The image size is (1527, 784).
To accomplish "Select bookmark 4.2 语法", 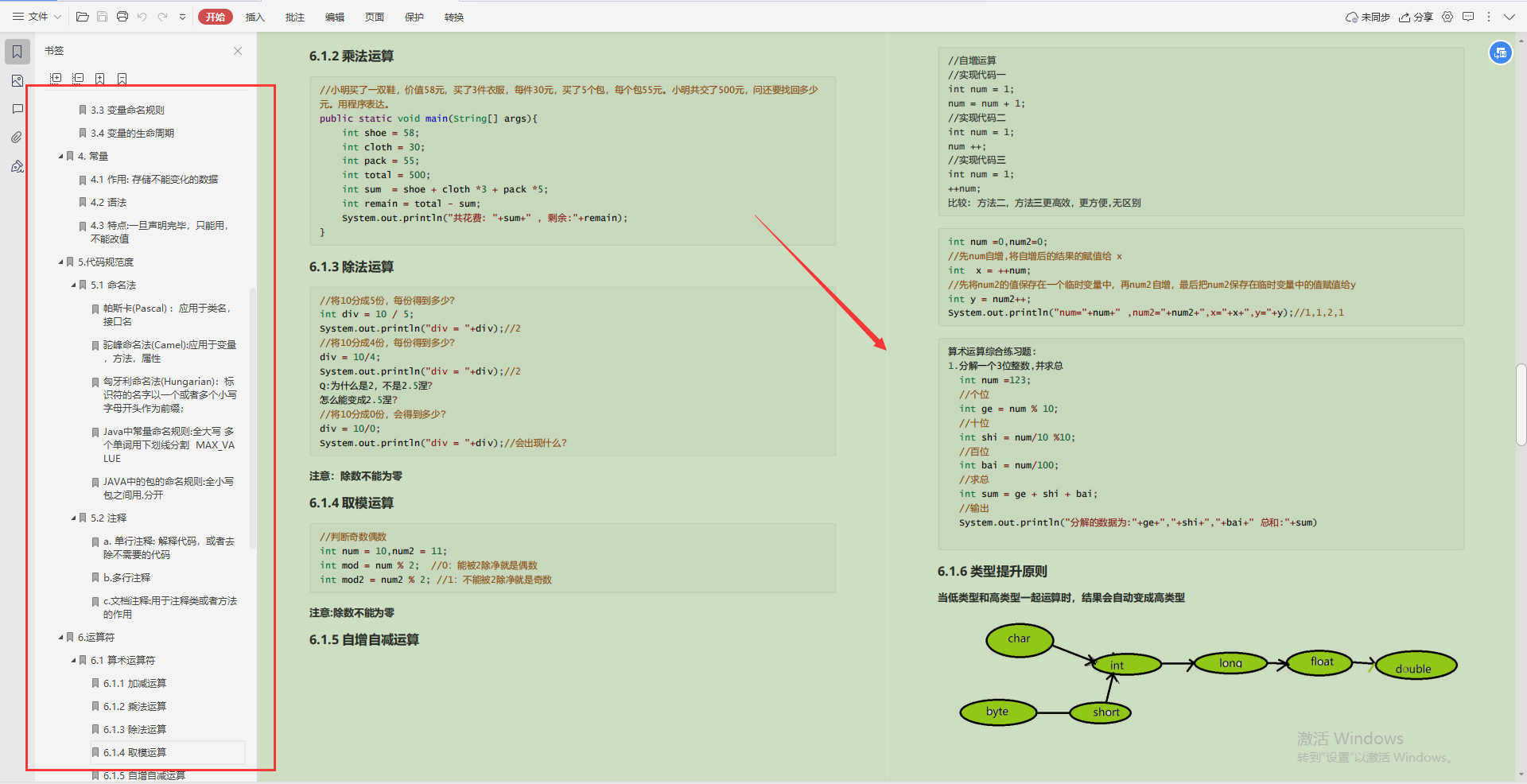I will pyautogui.click(x=108, y=203).
